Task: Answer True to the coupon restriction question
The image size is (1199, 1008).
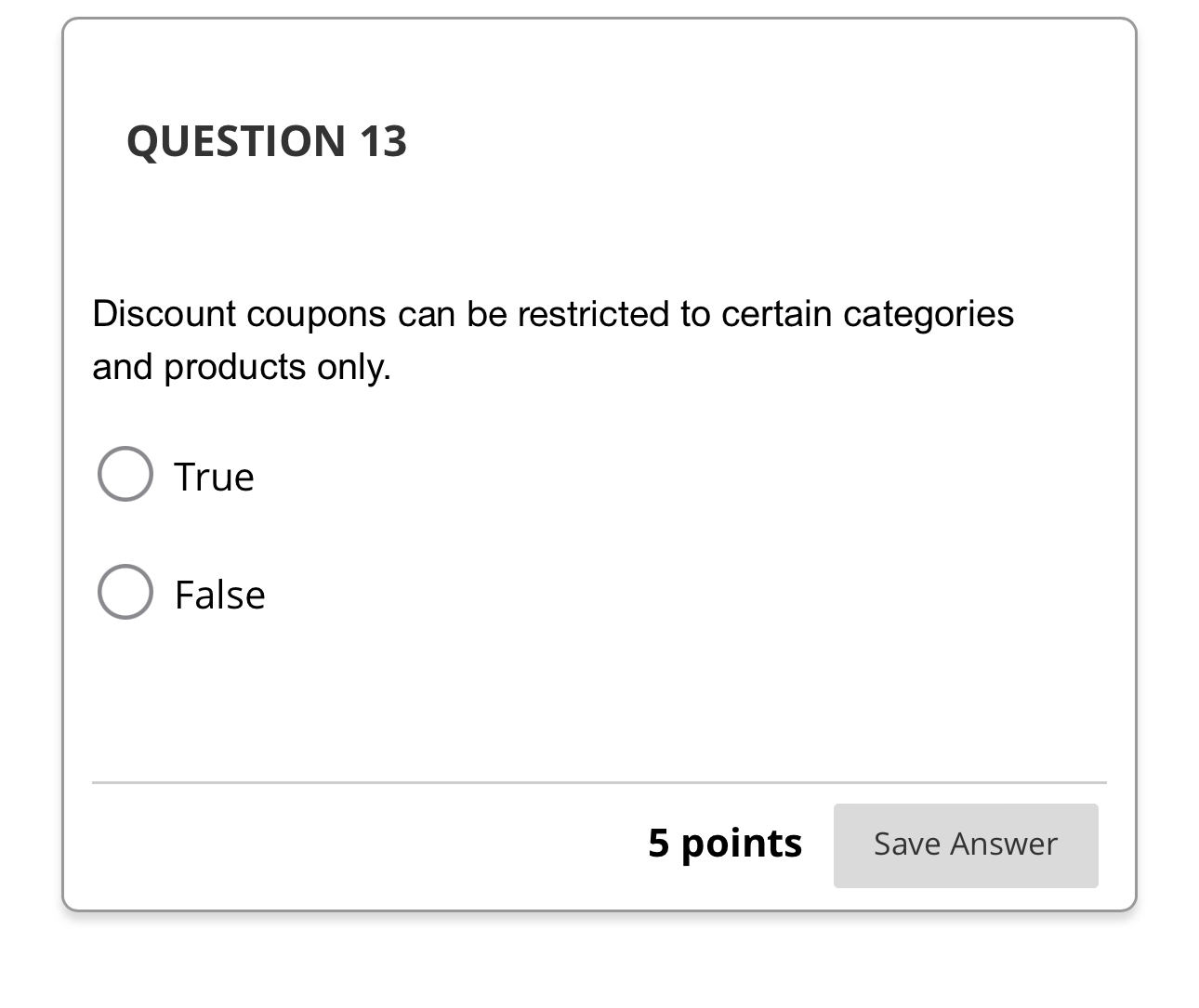Action: point(125,474)
